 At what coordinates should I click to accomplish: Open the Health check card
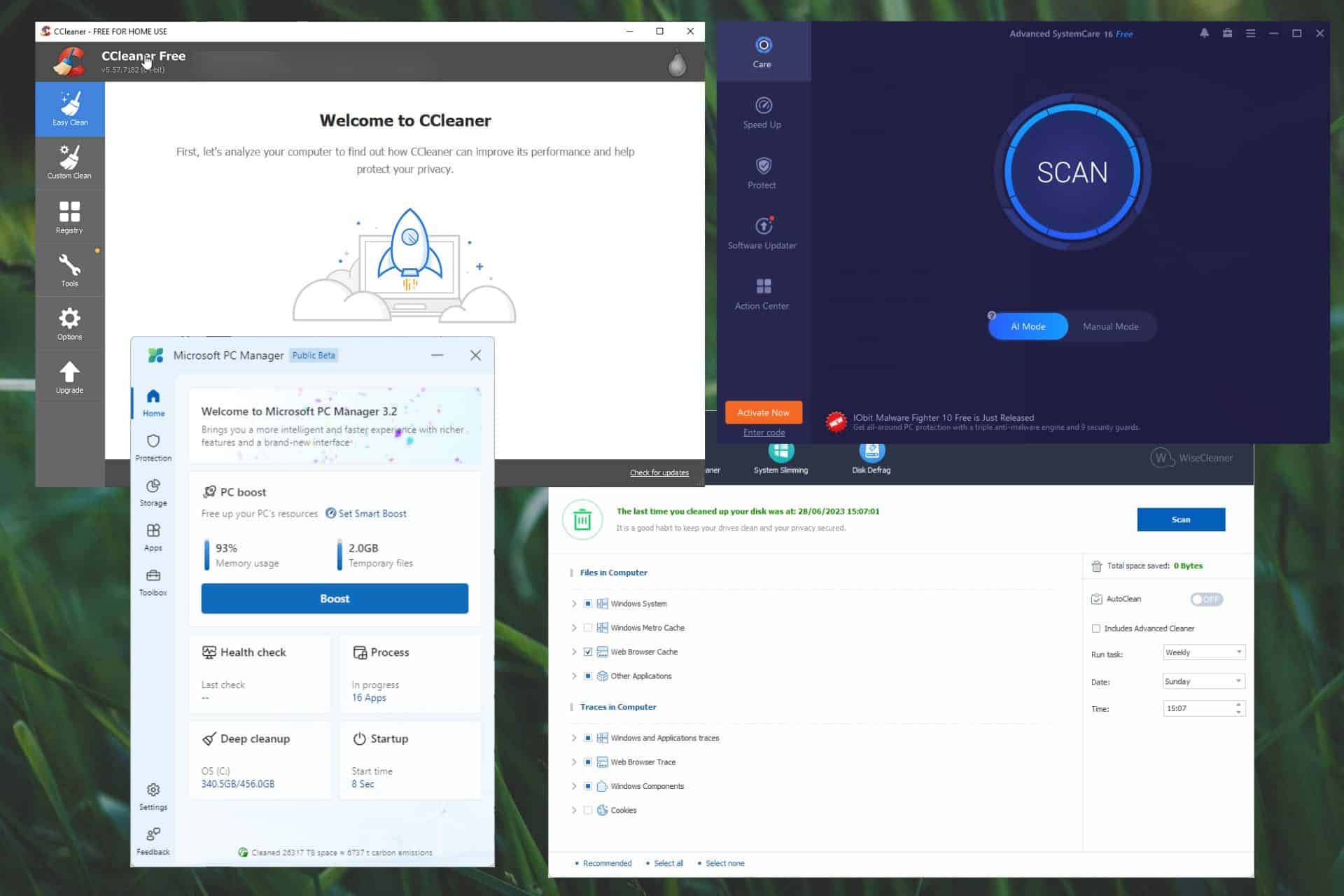click(260, 674)
